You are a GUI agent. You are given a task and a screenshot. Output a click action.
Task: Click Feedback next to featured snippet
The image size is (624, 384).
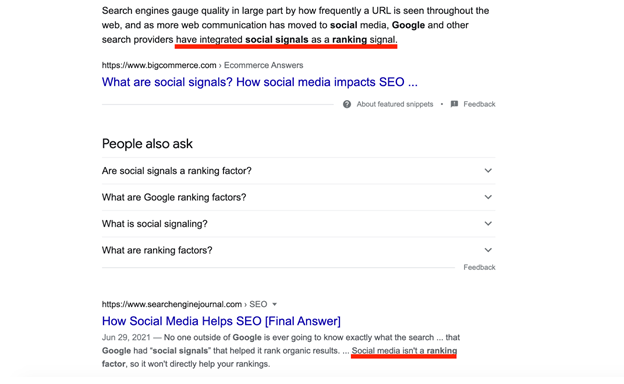479,104
